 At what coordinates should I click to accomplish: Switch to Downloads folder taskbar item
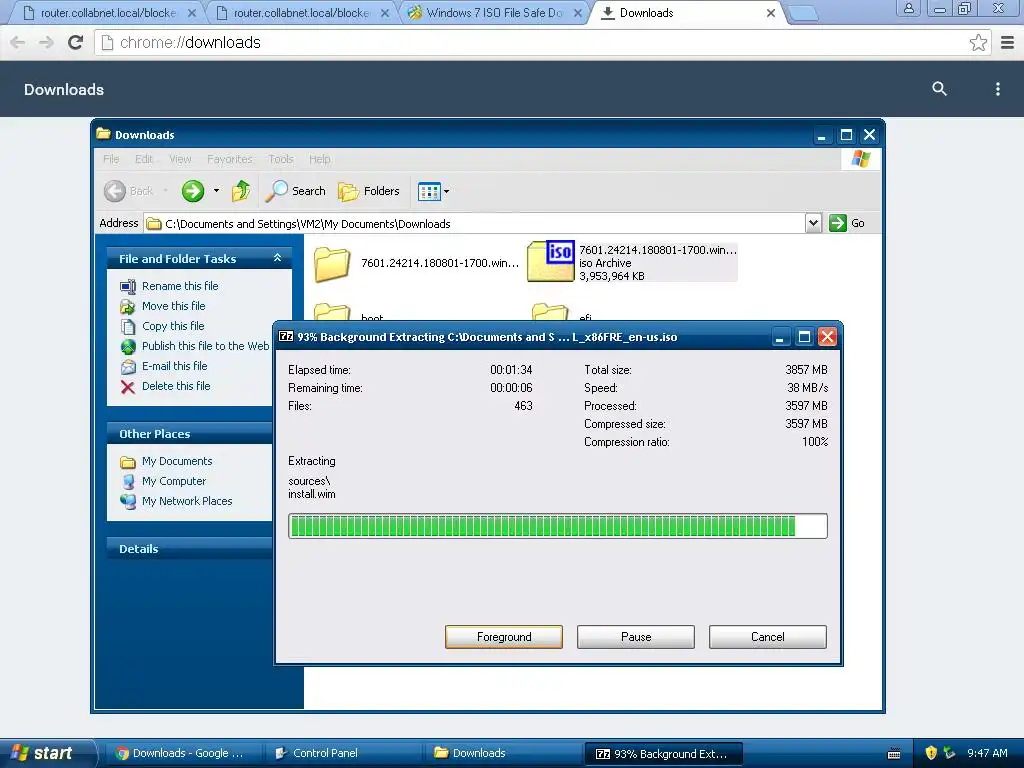coord(502,753)
